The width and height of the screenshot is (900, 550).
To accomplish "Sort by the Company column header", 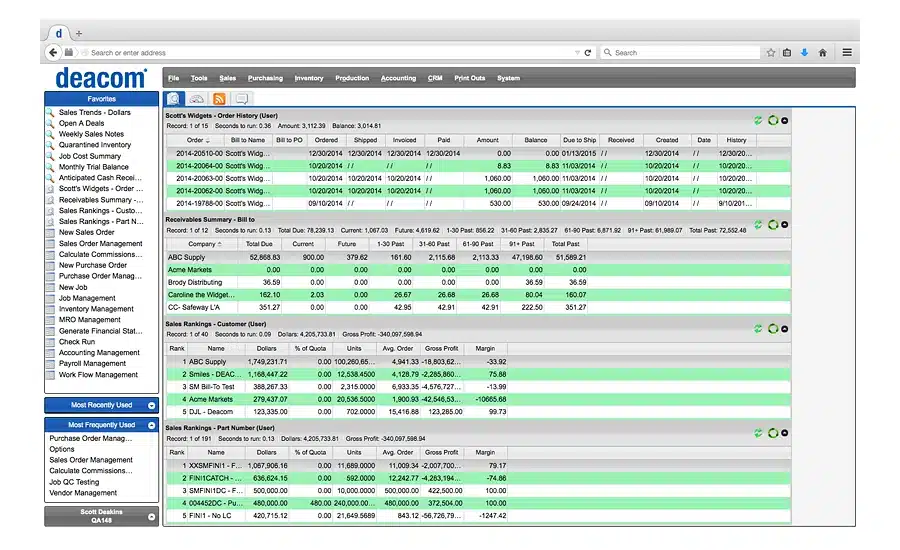I will coord(202,244).
